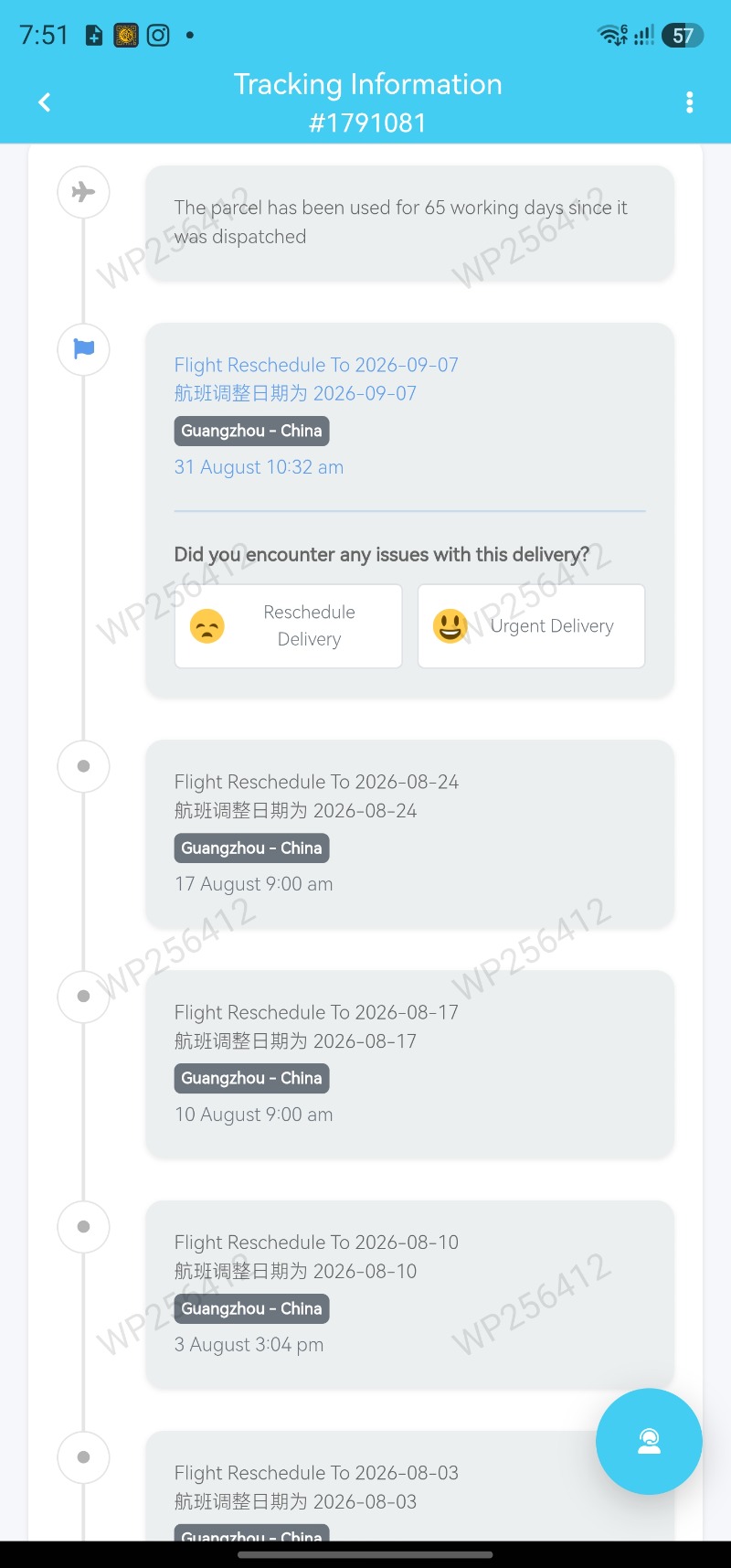Tap the back arrow in the header
Image resolution: width=731 pixels, height=1568 pixels.
(44, 102)
